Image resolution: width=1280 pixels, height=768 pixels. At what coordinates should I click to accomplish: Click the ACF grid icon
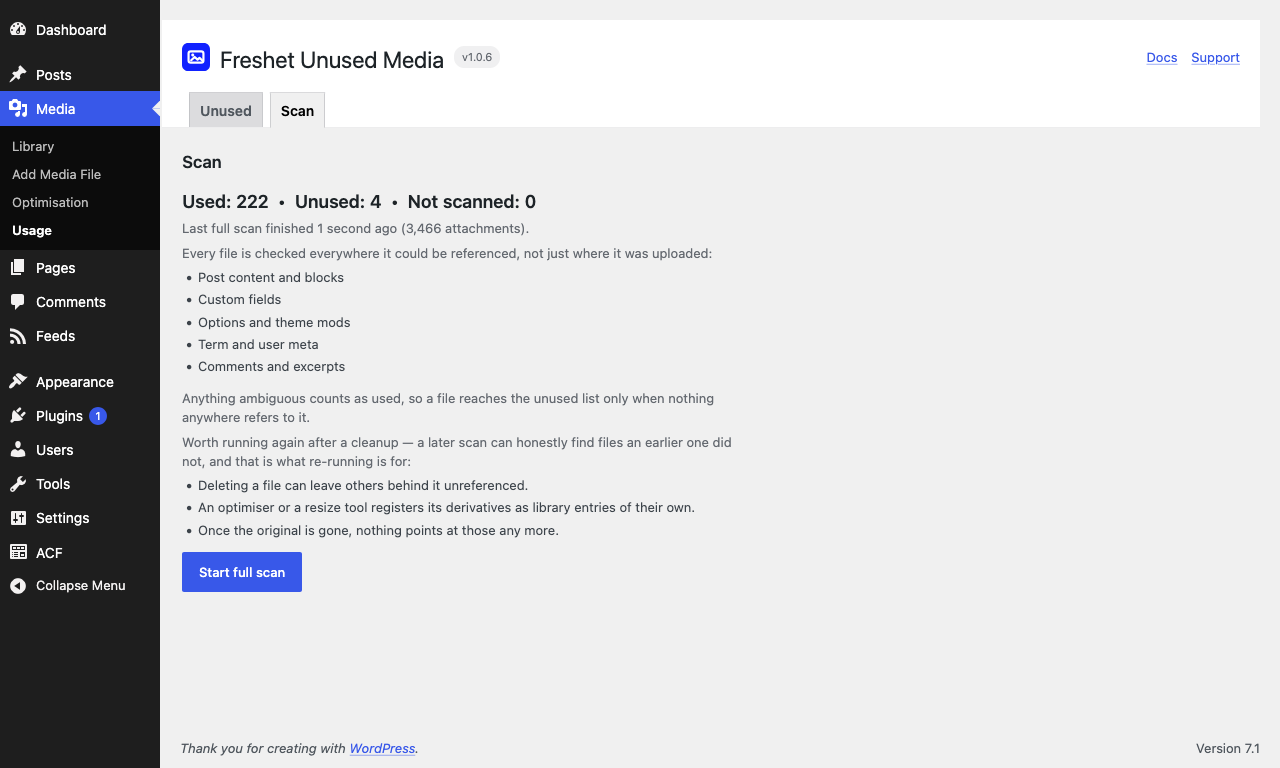[x=18, y=552]
